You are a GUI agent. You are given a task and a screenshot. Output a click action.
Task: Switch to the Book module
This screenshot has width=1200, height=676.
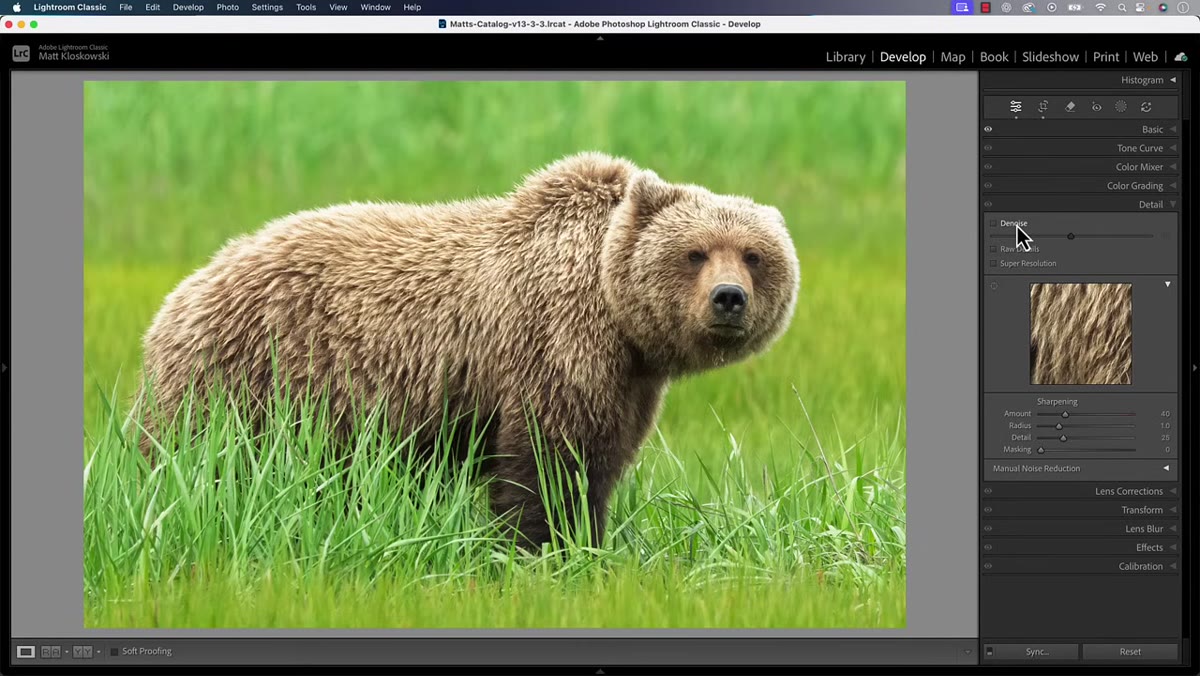[994, 57]
